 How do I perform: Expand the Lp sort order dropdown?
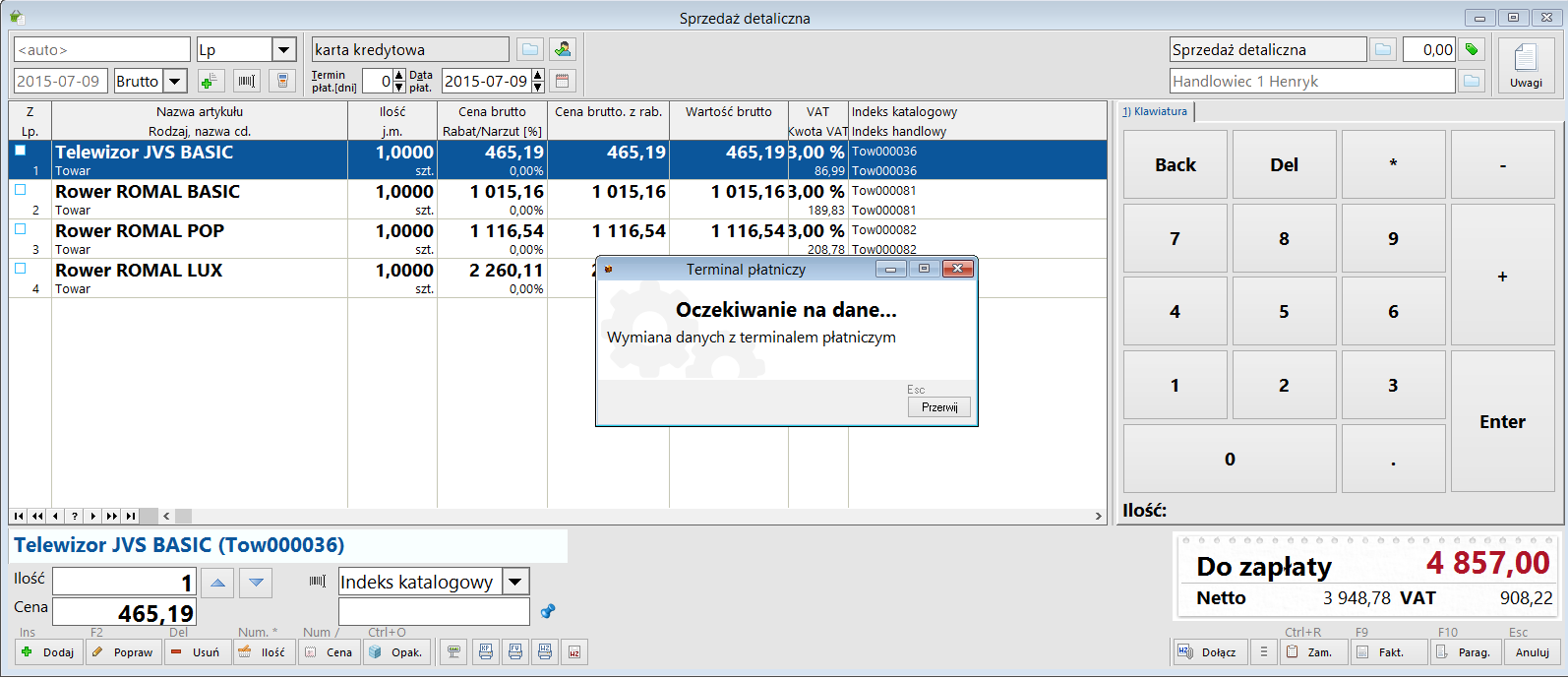(x=284, y=49)
